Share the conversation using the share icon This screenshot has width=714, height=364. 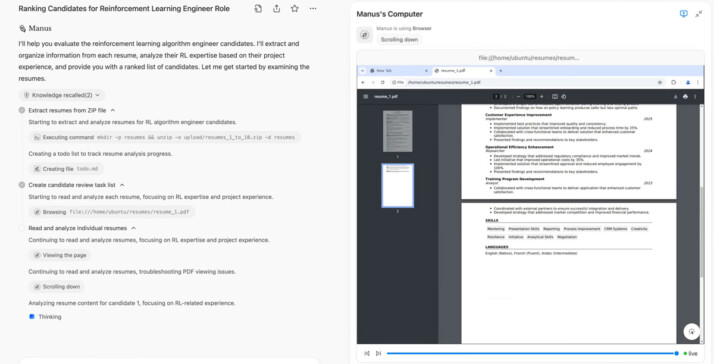click(x=276, y=9)
